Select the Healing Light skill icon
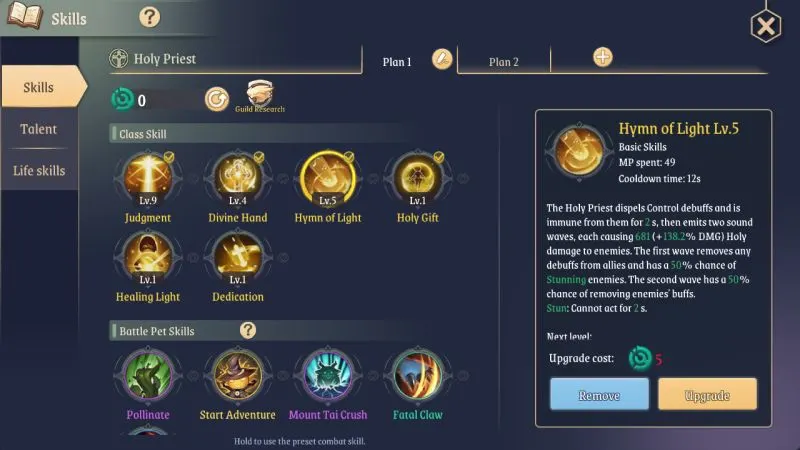Viewport: 800px width, 450px height. (148, 257)
